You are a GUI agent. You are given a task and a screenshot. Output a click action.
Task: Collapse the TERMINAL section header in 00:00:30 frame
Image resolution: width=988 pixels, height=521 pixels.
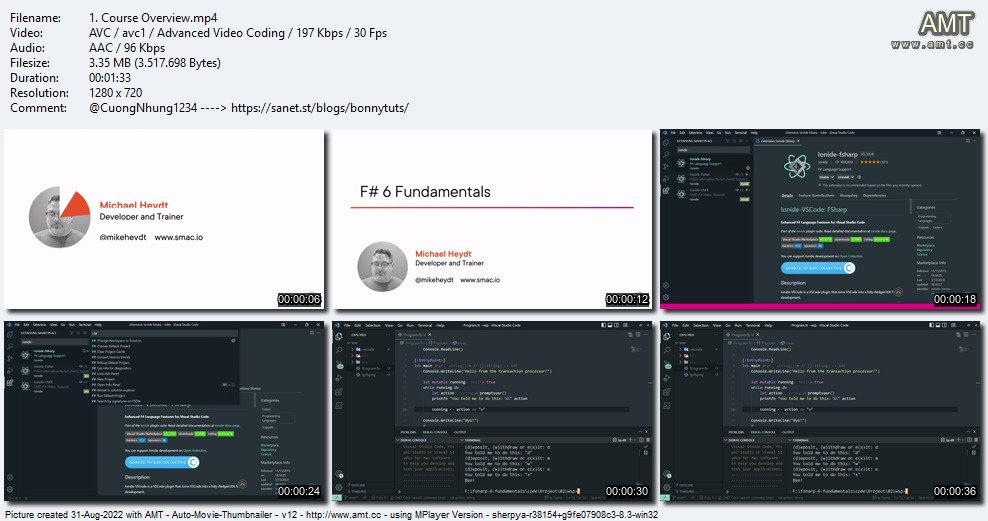tap(473, 440)
